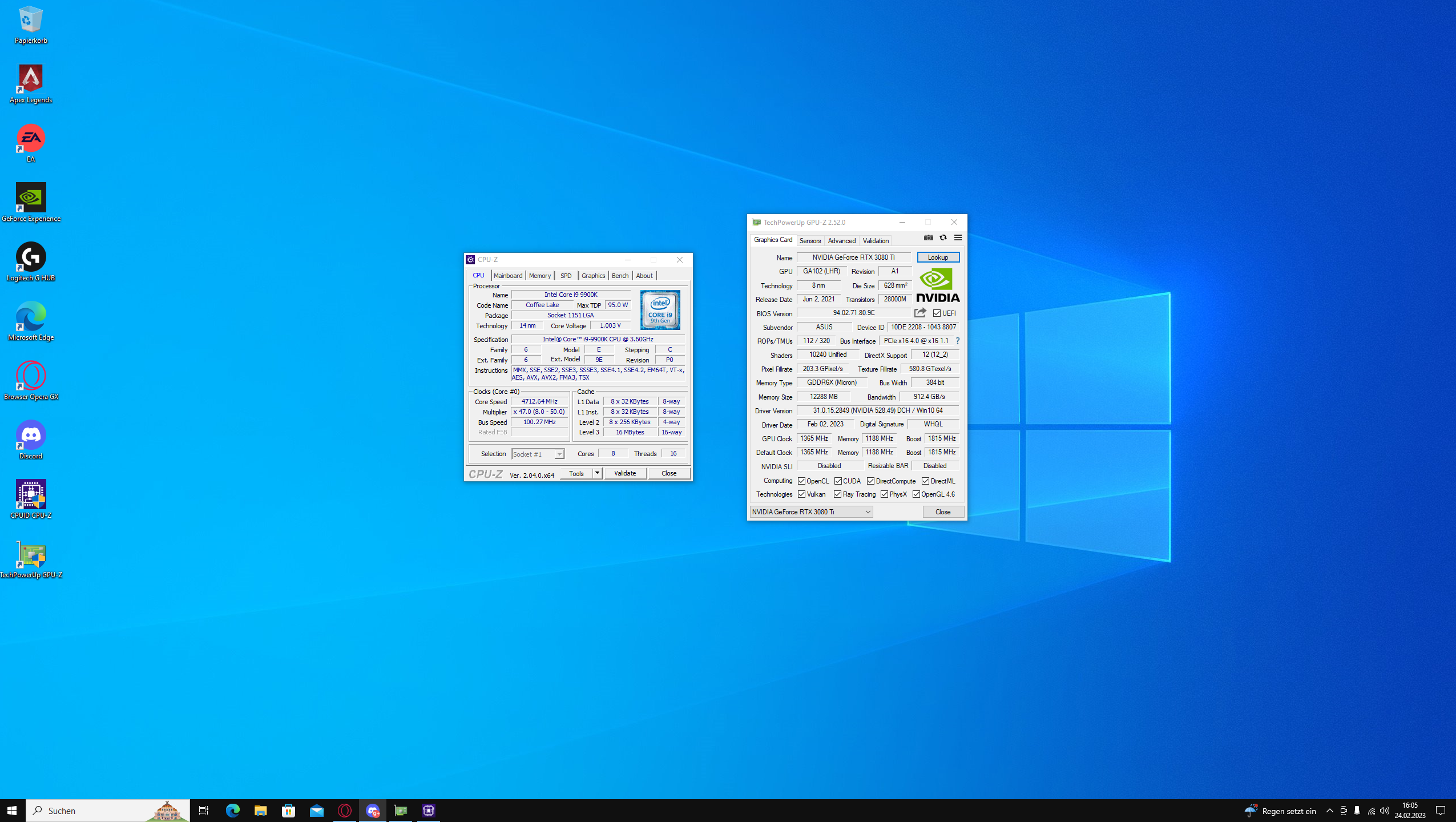
Task: Expand the Tools dropdown arrow in CPU-Z
Action: pyautogui.click(x=596, y=473)
